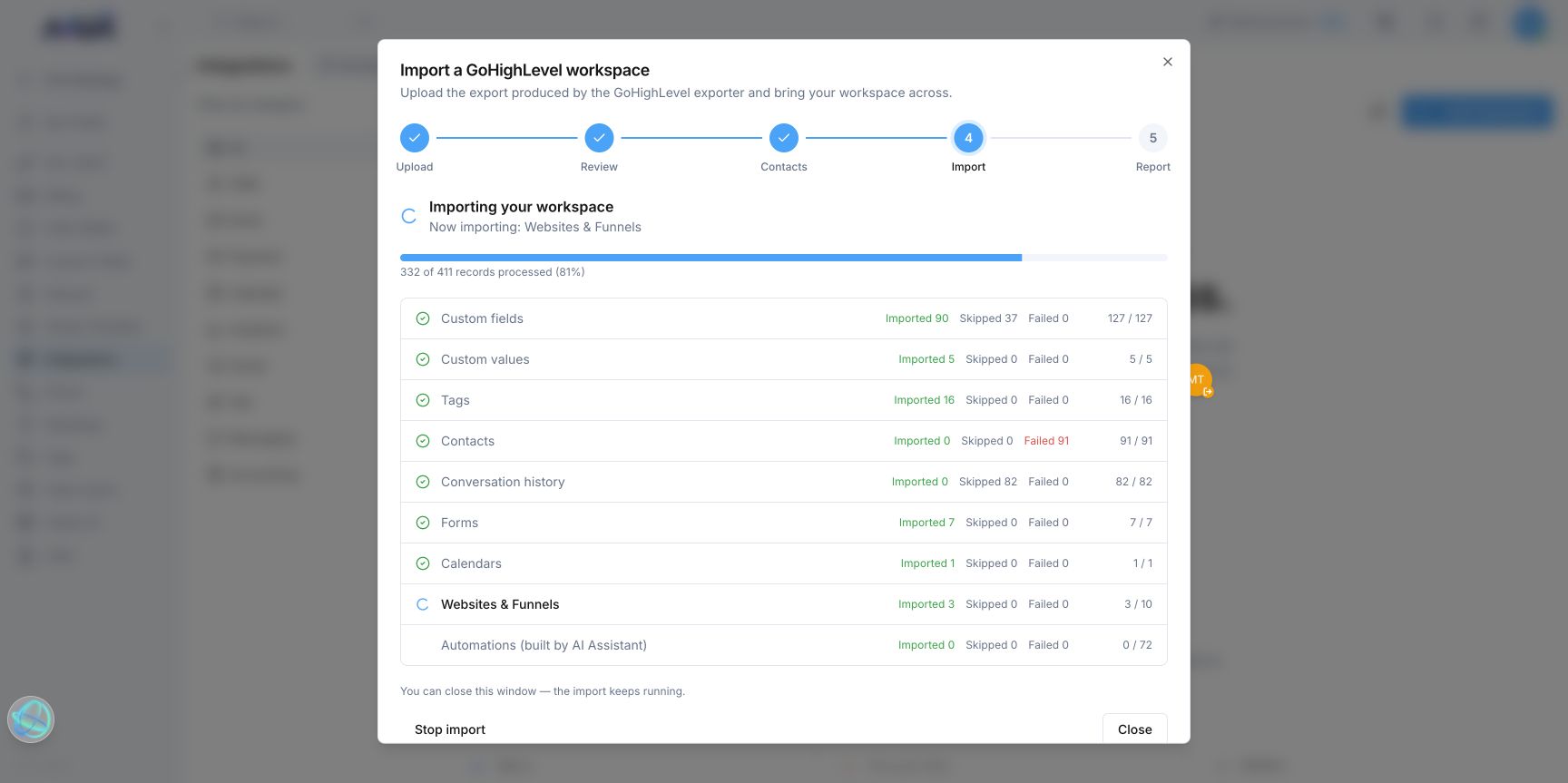This screenshot has width=1568, height=783.
Task: Click the '3 / 10' total
Action: (x=1138, y=604)
